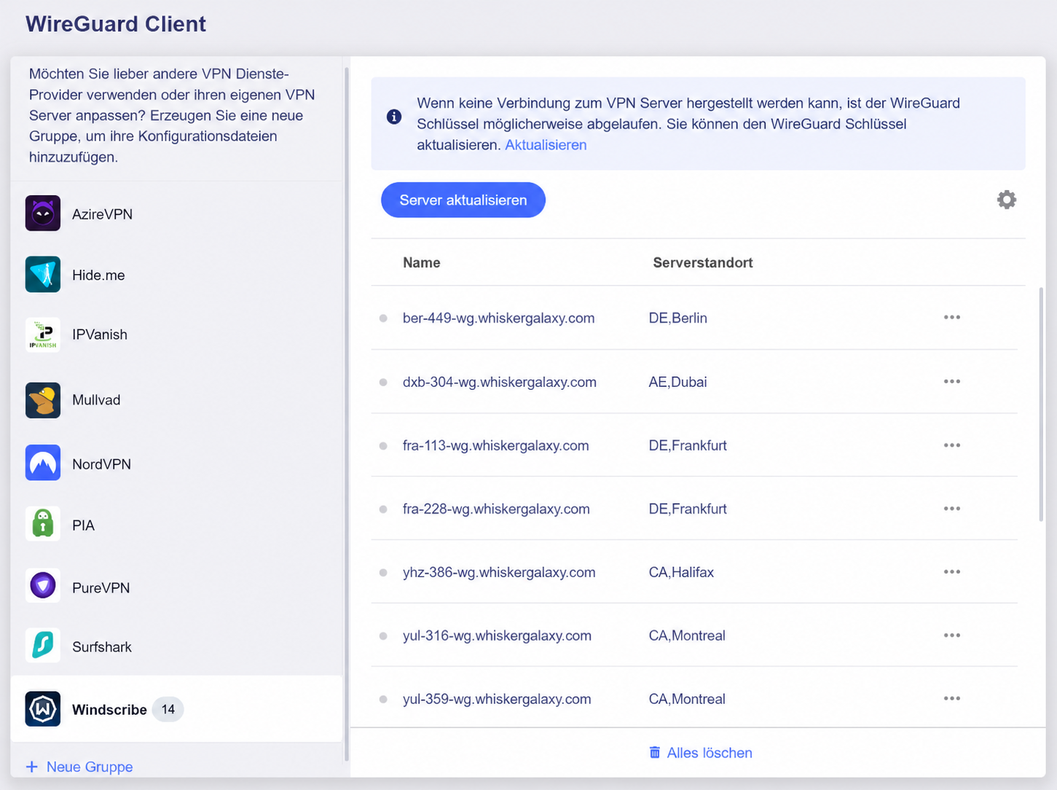Click status dot of dxb-304-wg server
This screenshot has width=1057, height=790.
pos(383,382)
